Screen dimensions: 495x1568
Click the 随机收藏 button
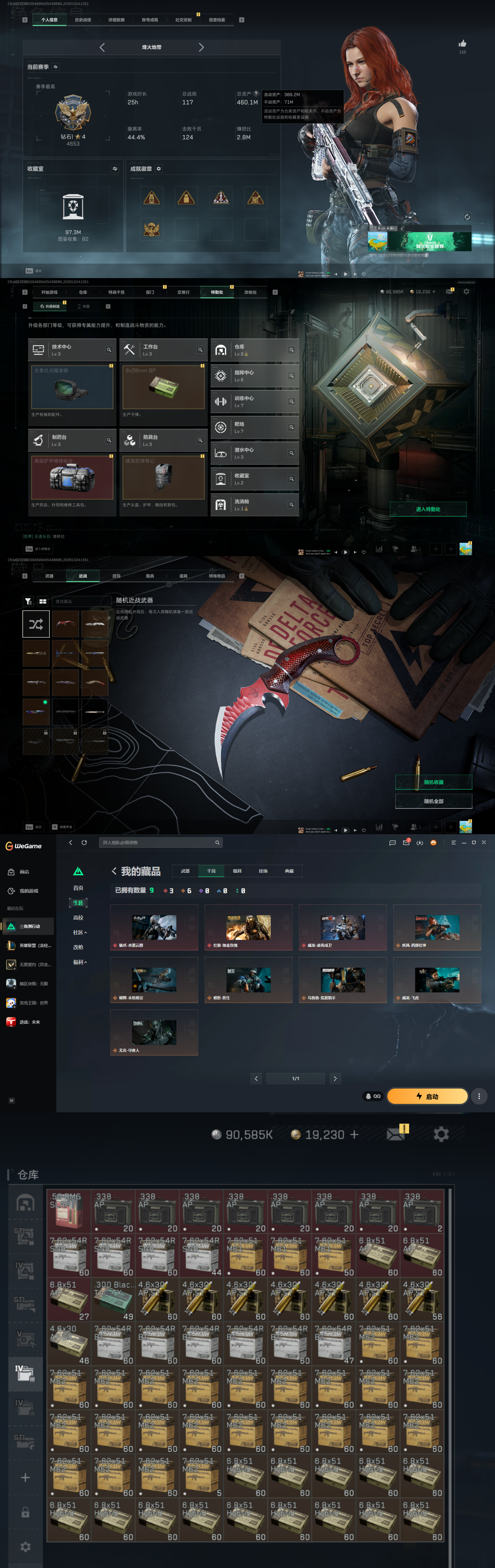433,782
